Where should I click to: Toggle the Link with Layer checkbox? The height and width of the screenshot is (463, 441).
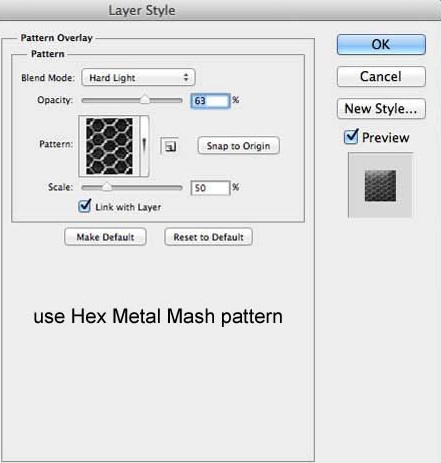(85, 206)
